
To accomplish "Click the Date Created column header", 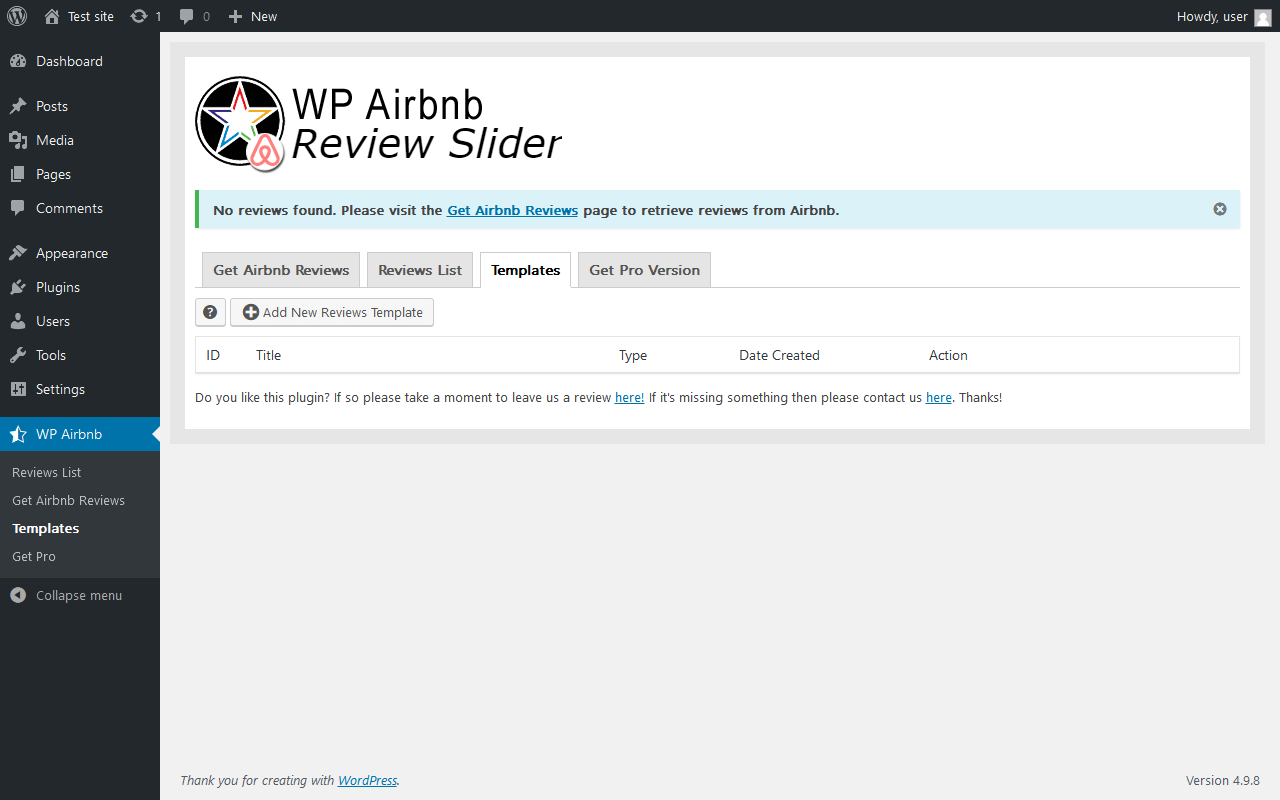I will tap(779, 355).
